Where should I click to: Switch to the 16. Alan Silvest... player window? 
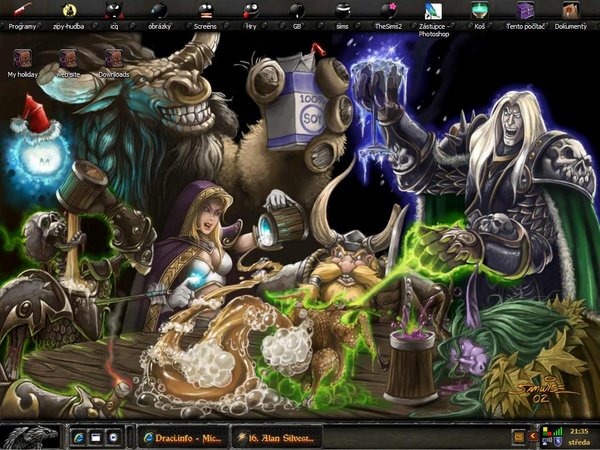pyautogui.click(x=277, y=438)
